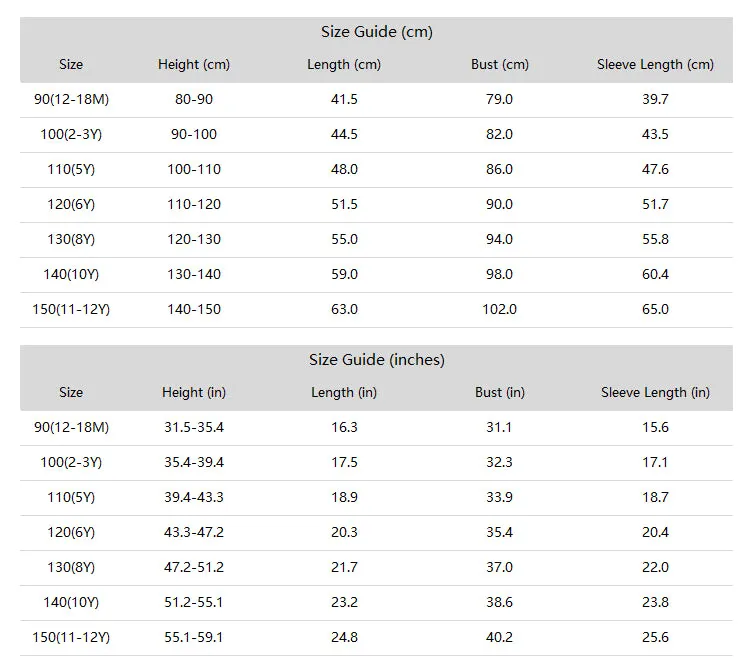Select the 51.5 length cell
The image size is (752, 666).
pos(344,204)
